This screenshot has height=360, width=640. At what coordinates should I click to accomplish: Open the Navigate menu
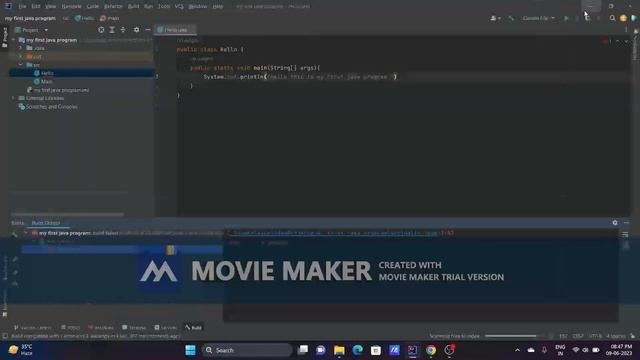[x=71, y=7]
